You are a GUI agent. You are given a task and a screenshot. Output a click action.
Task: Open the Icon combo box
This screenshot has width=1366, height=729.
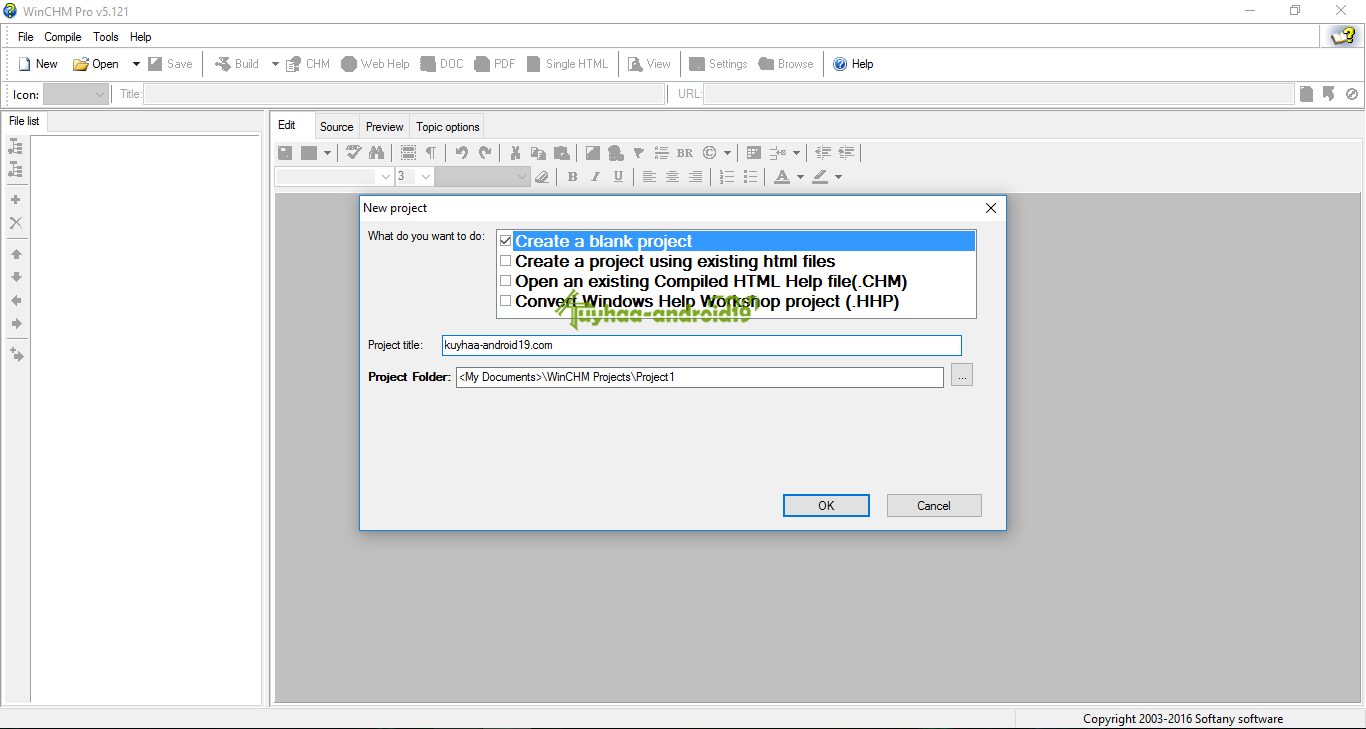76,94
